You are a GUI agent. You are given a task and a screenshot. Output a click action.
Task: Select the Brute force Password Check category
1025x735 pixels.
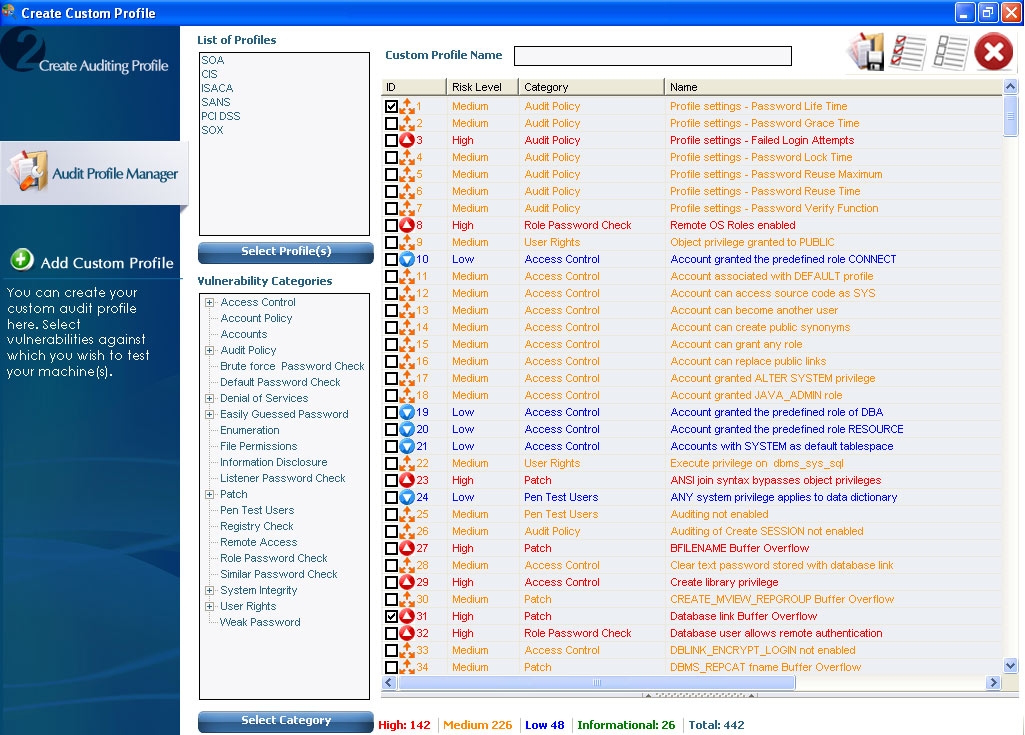pyautogui.click(x=292, y=366)
